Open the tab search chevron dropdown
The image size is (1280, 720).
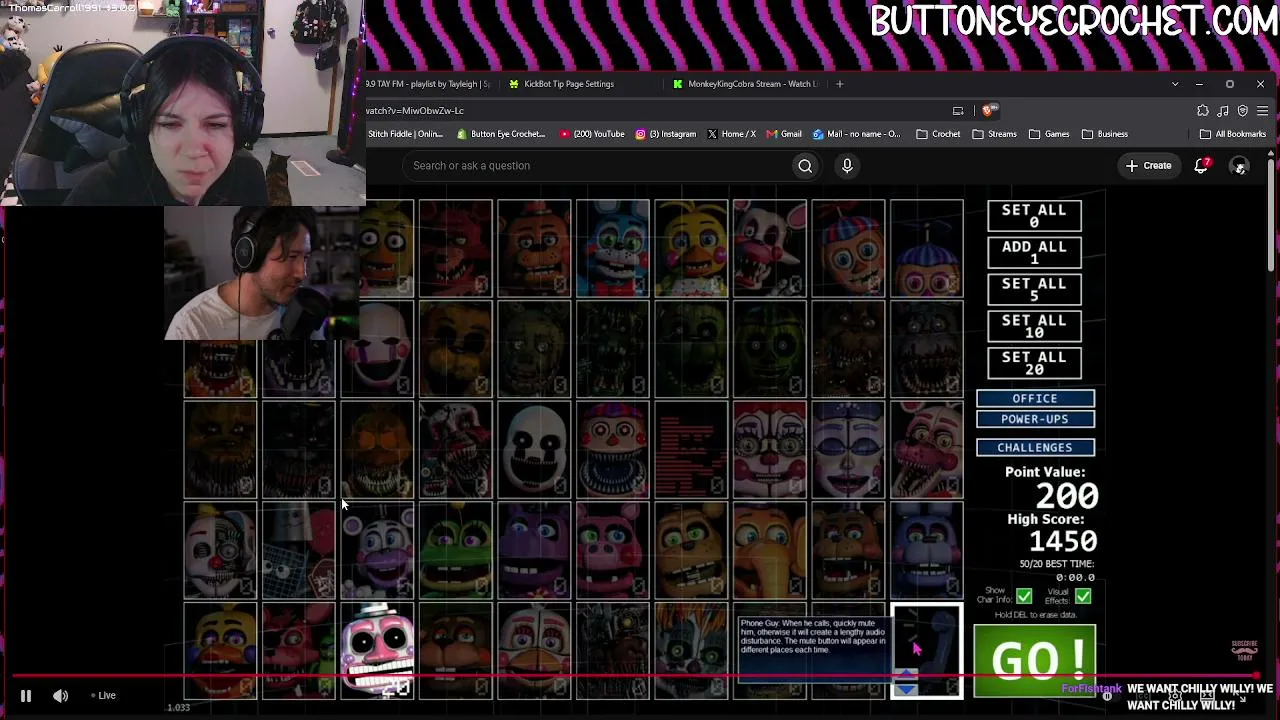pyautogui.click(x=1175, y=84)
